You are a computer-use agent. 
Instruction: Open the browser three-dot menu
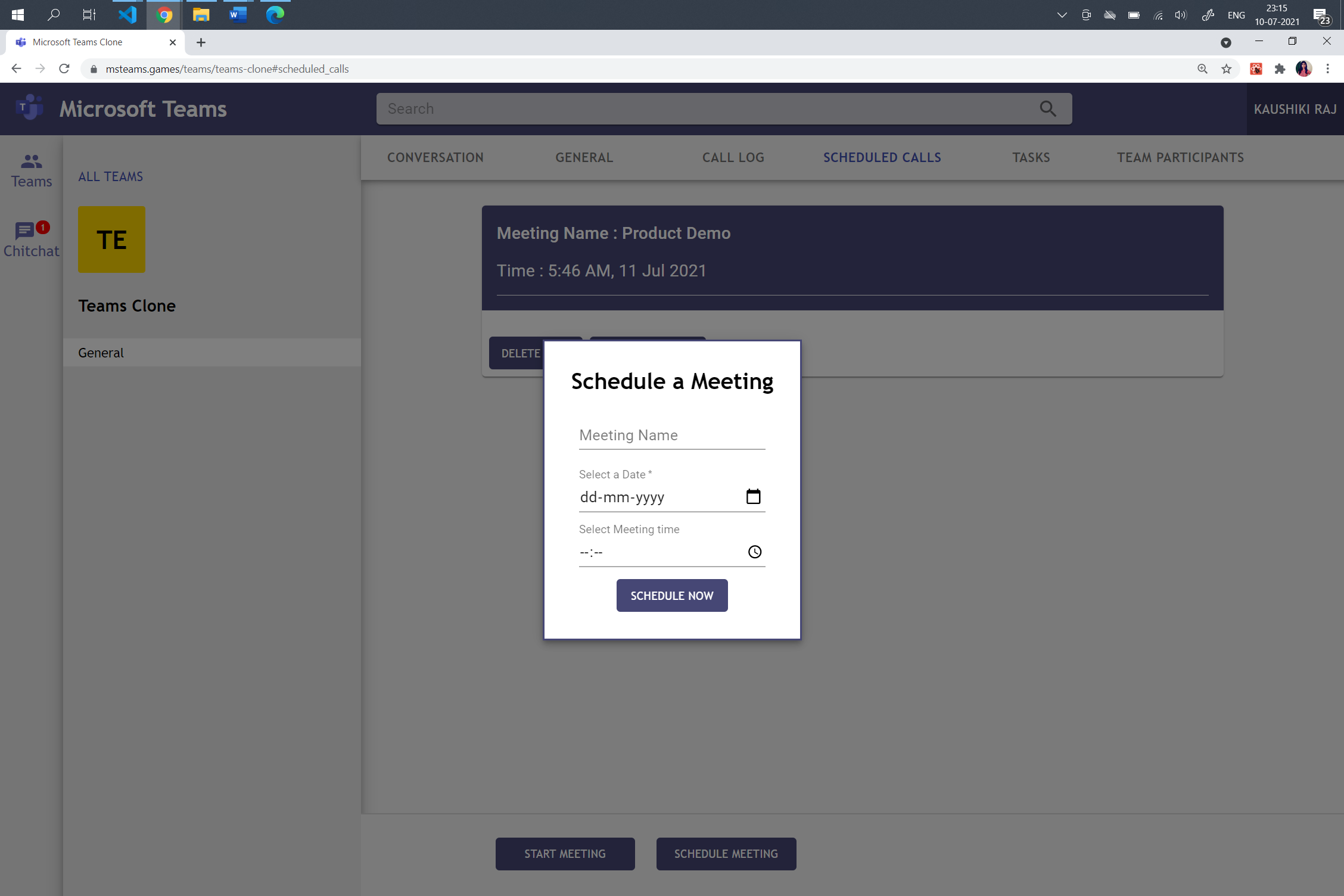pos(1327,69)
